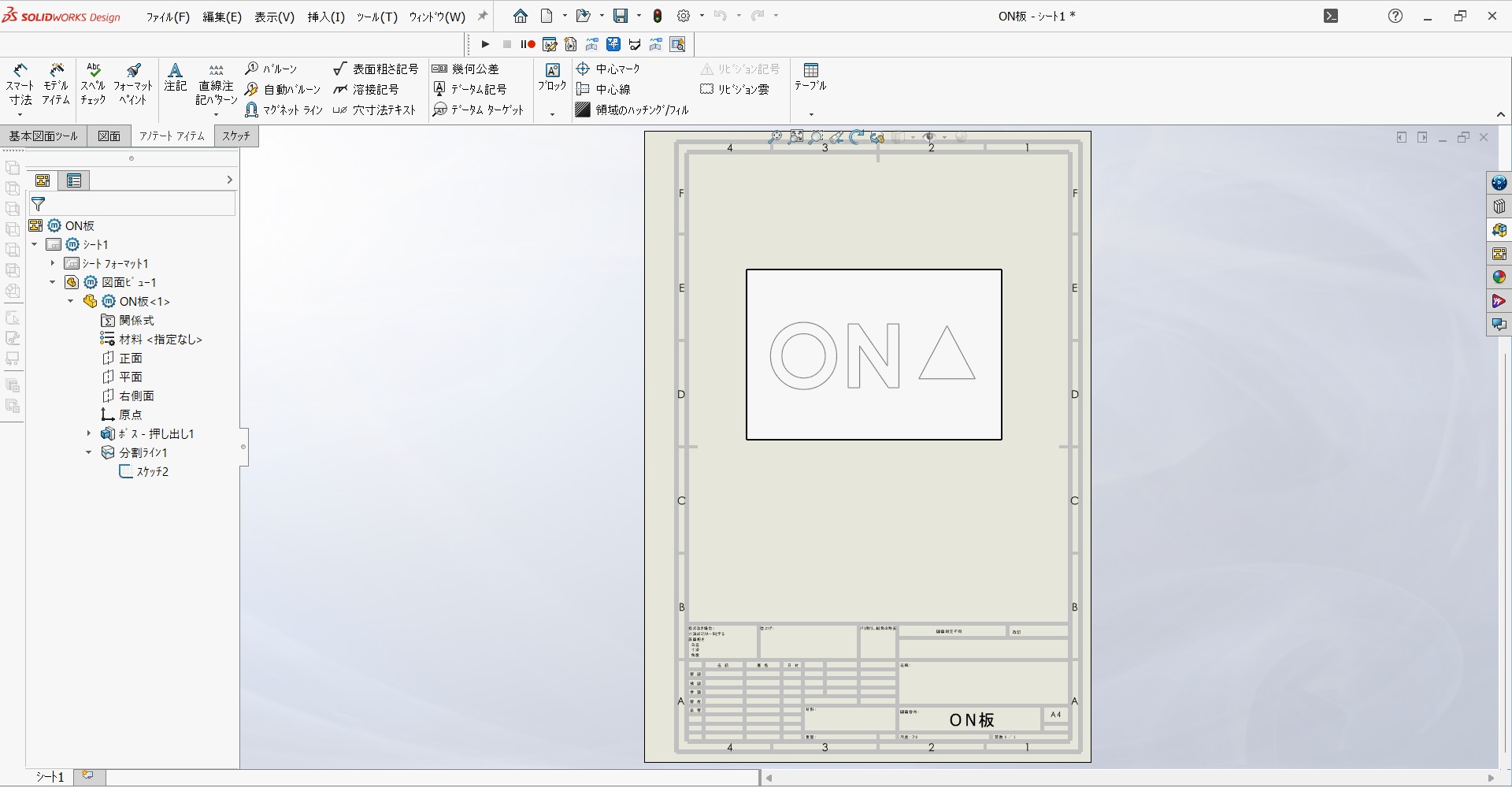Open the Appearances color ball task pane
The height and width of the screenshot is (788, 1512).
point(1499,277)
